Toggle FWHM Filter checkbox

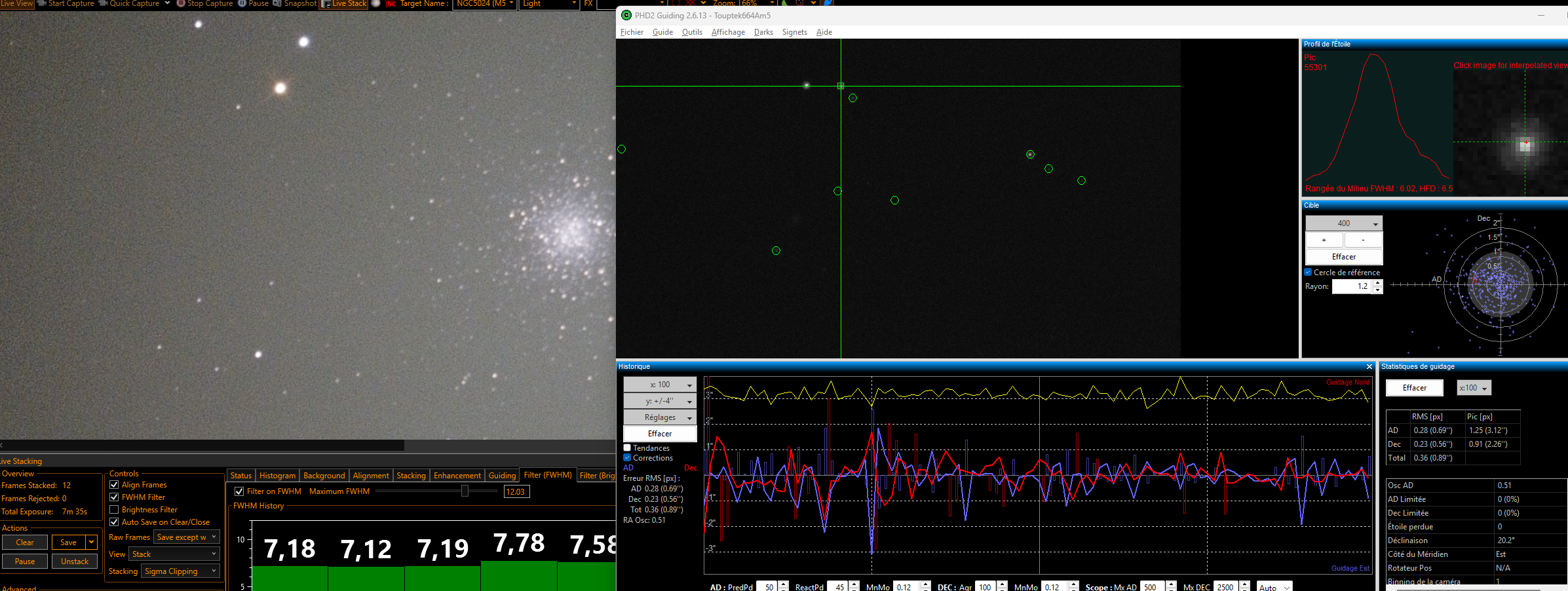point(114,497)
